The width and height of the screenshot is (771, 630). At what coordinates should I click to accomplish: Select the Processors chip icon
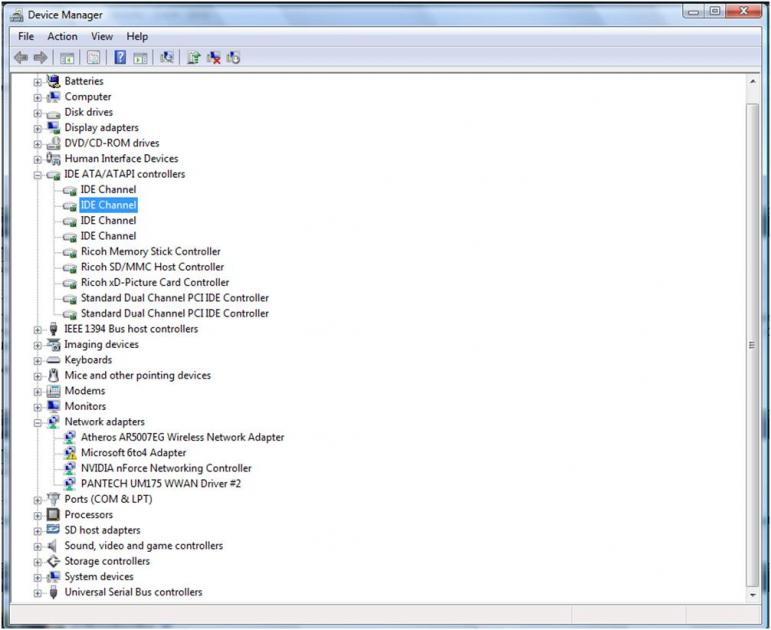[53, 514]
